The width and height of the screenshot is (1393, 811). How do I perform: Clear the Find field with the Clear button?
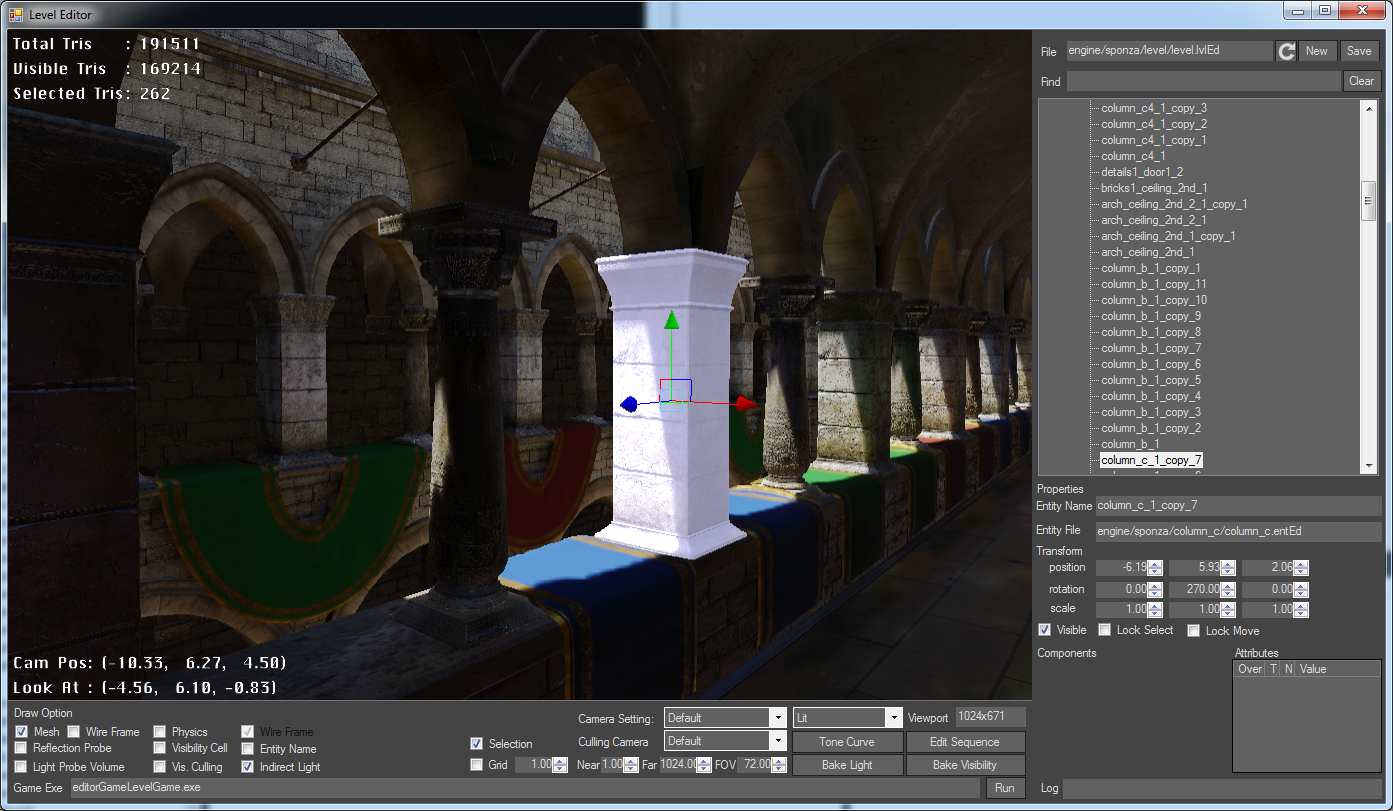[1361, 81]
